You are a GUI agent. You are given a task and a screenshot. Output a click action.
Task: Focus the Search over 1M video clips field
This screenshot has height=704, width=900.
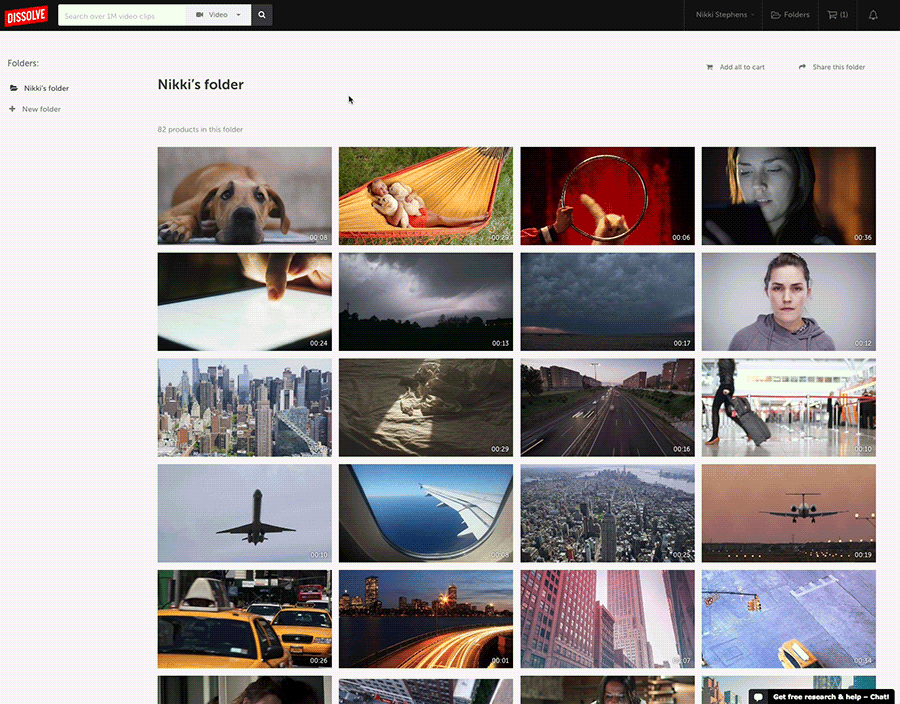pyautogui.click(x=122, y=15)
